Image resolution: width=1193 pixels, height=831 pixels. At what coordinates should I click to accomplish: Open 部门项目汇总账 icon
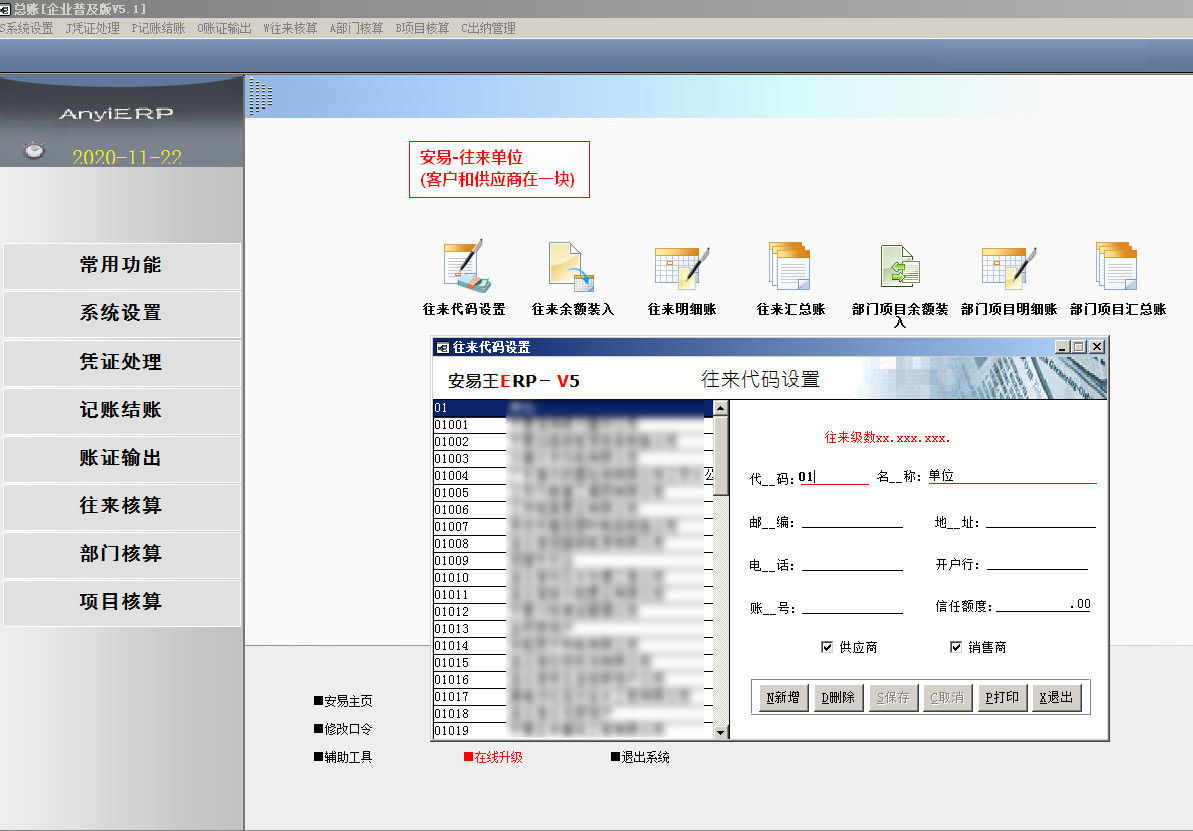[1117, 266]
